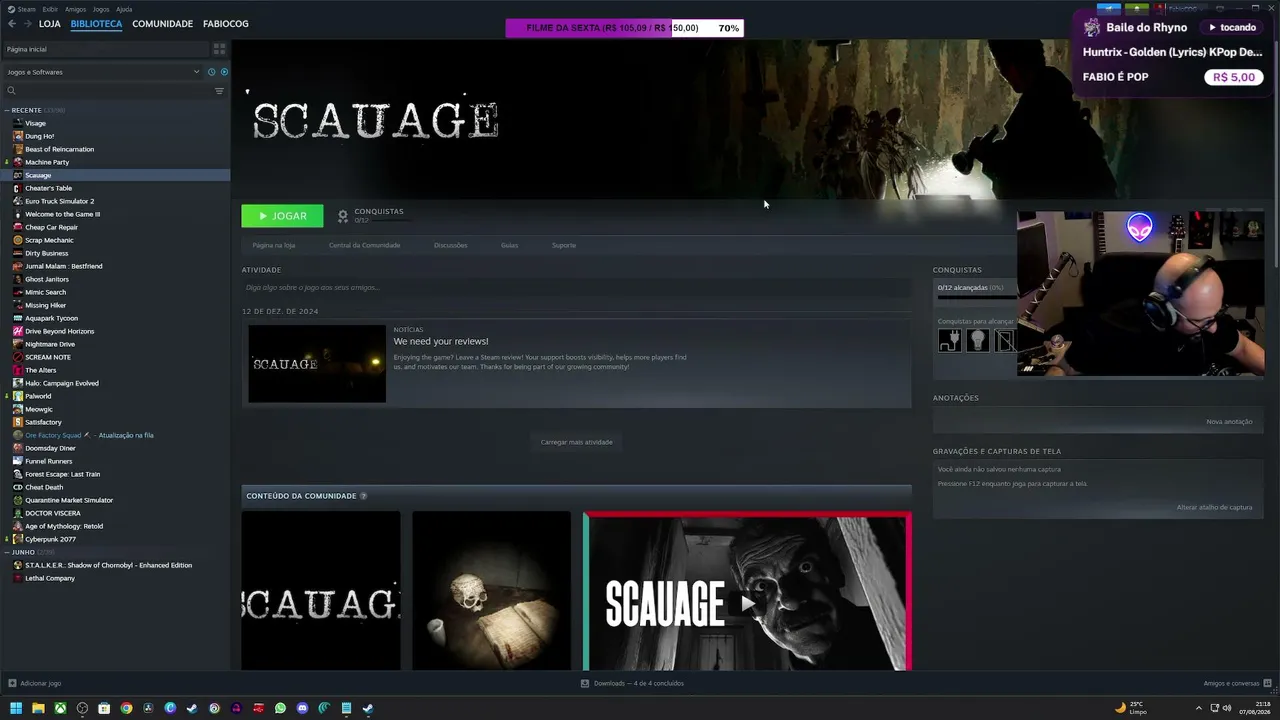Screen dimensions: 1280x720
Task: Toggle sort by recent activity clock icon
Action: pyautogui.click(x=211, y=72)
